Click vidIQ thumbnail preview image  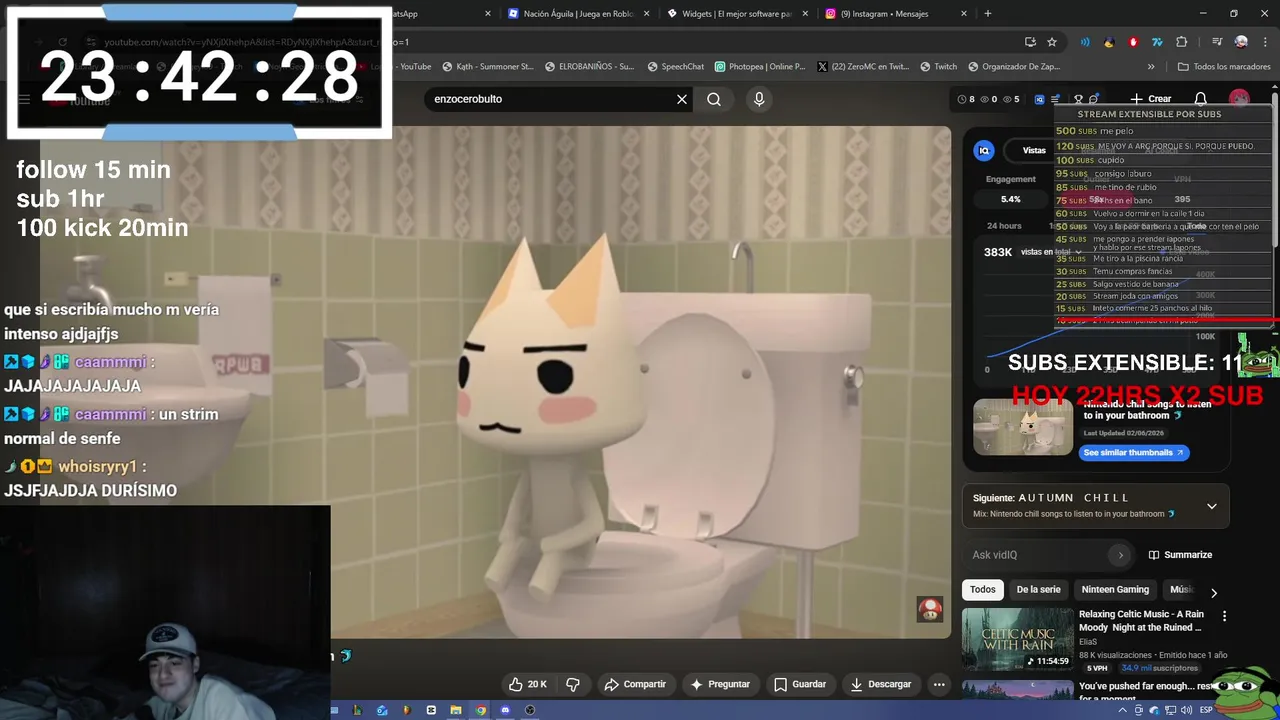click(1023, 427)
